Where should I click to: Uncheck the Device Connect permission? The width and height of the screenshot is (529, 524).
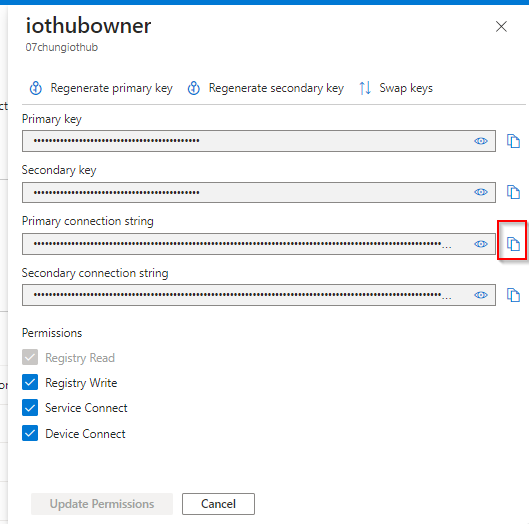[x=30, y=433]
